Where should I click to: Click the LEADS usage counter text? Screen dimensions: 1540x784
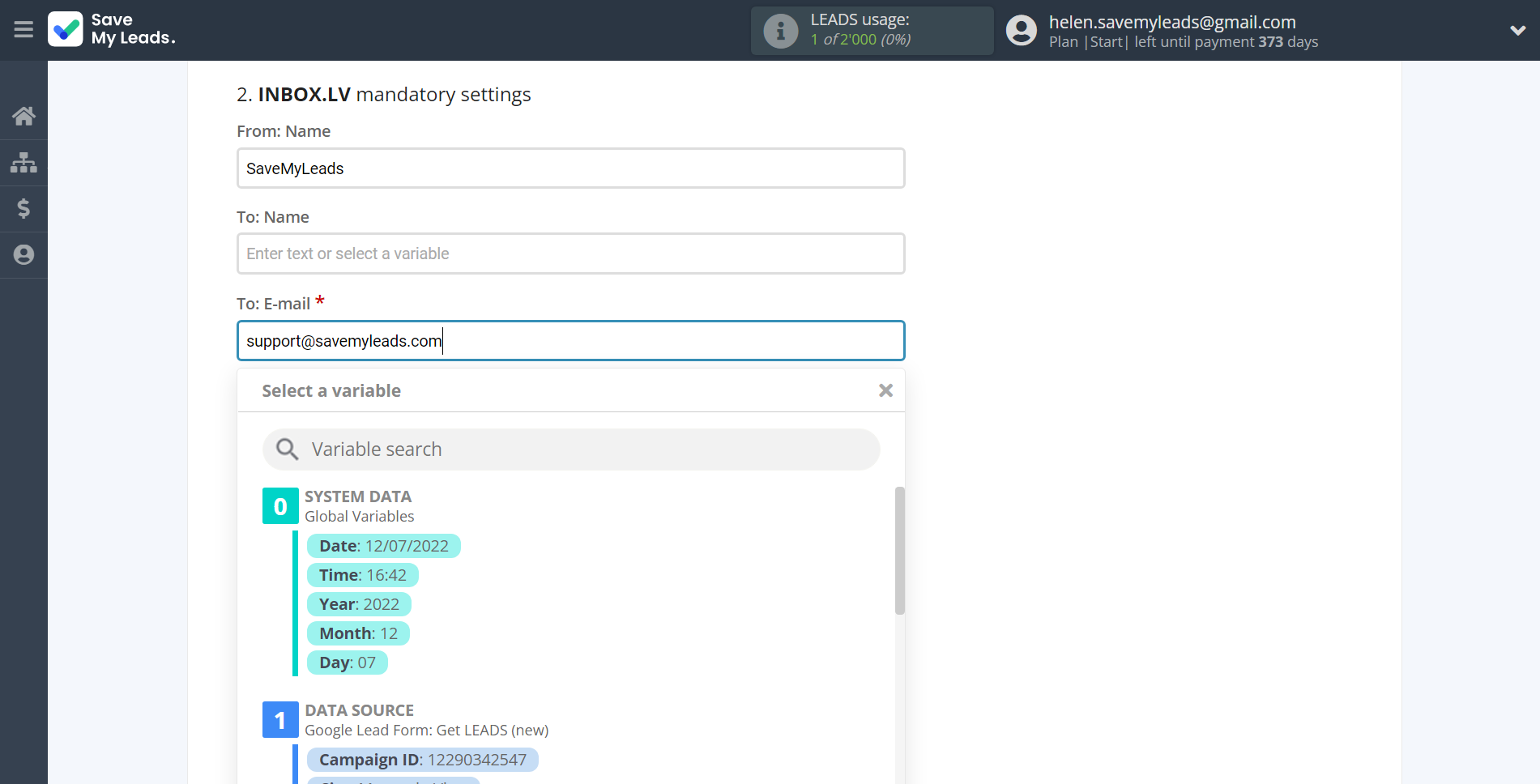tap(860, 40)
